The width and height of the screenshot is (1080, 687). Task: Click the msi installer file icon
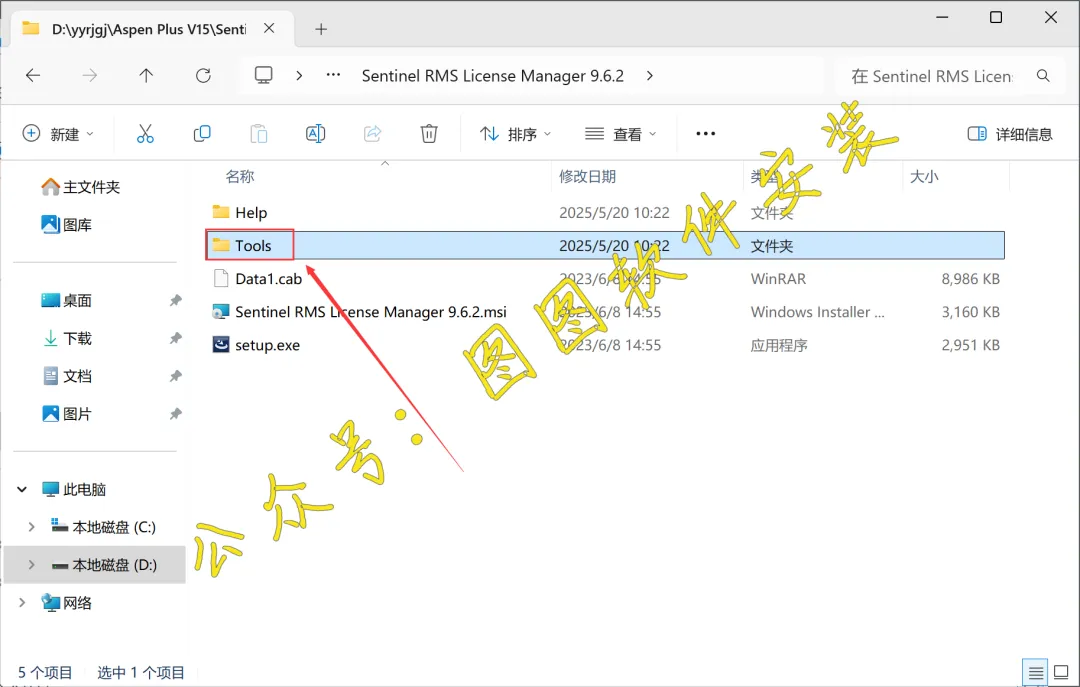point(220,311)
